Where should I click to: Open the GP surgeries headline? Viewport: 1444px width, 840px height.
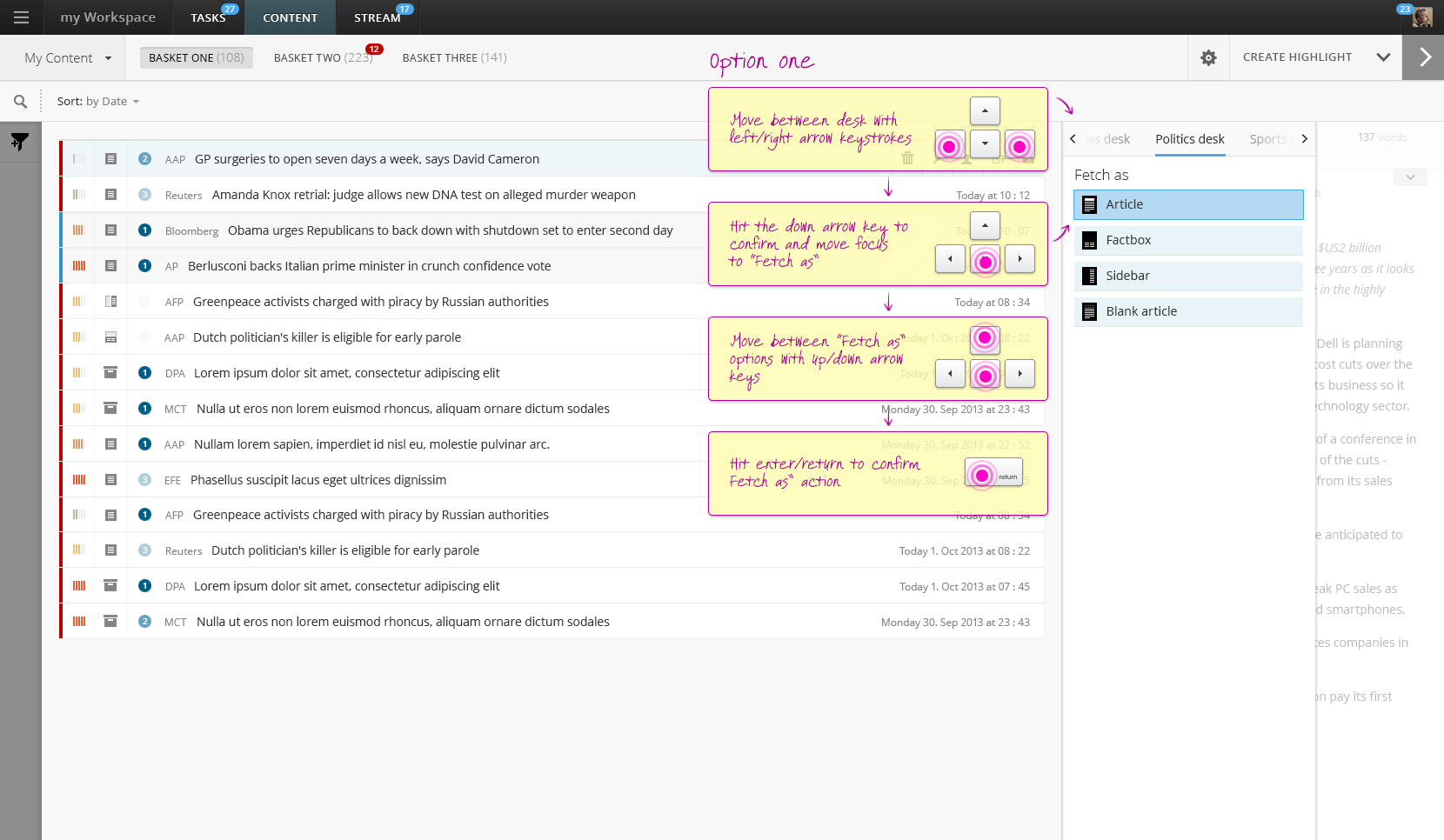pyautogui.click(x=367, y=159)
